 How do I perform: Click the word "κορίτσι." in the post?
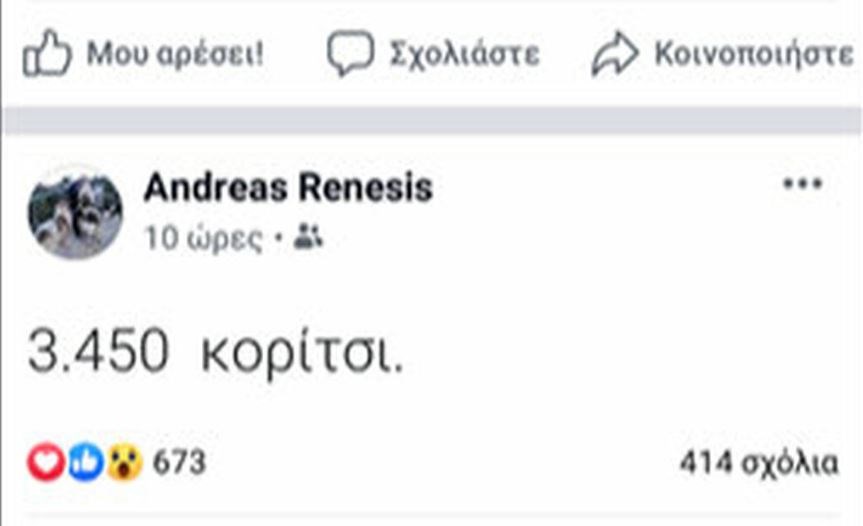302,357
